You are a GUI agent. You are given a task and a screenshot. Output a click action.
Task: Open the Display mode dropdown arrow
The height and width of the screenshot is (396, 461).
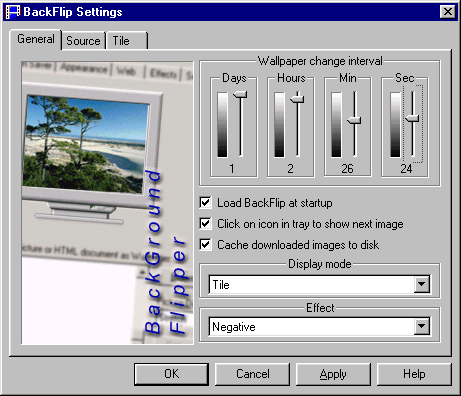[422, 285]
